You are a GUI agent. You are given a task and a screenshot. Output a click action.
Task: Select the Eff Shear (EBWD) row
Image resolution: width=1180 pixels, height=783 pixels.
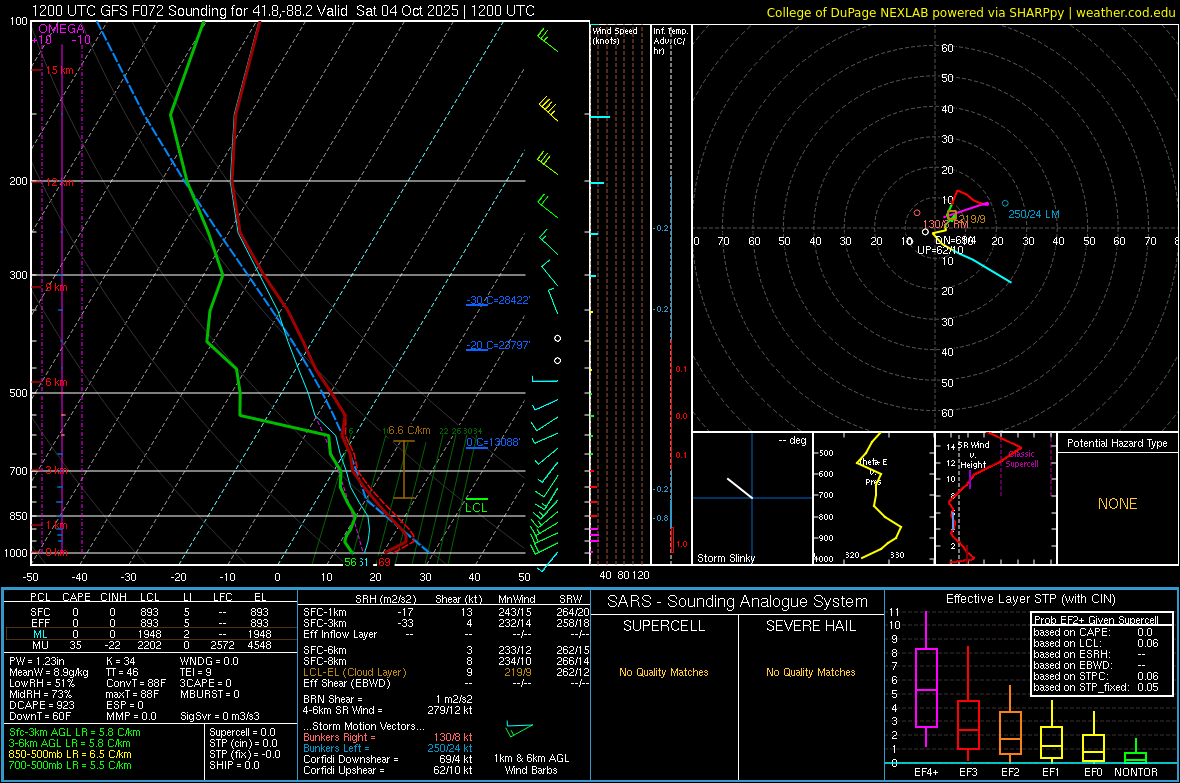[446, 684]
